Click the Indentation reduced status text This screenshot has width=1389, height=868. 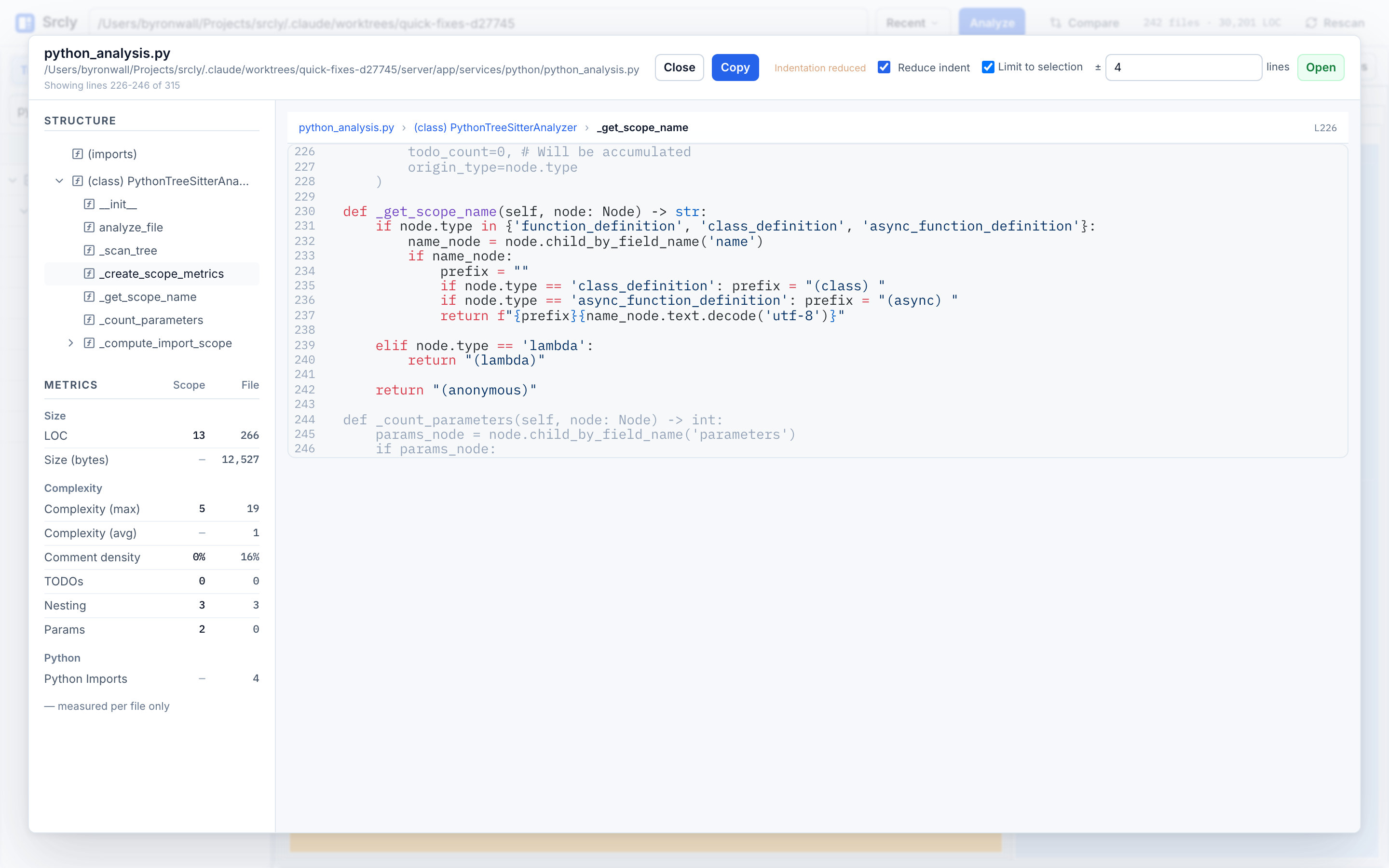(x=819, y=68)
